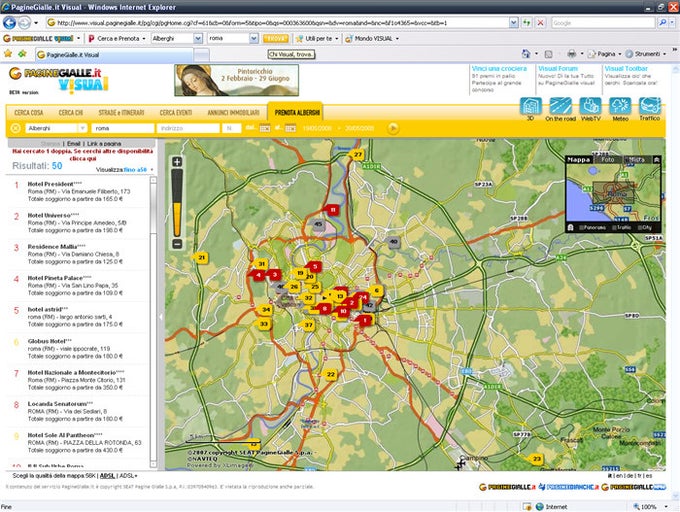Open the ANNUNCI IMMOBILIARI tab

pos(233,113)
